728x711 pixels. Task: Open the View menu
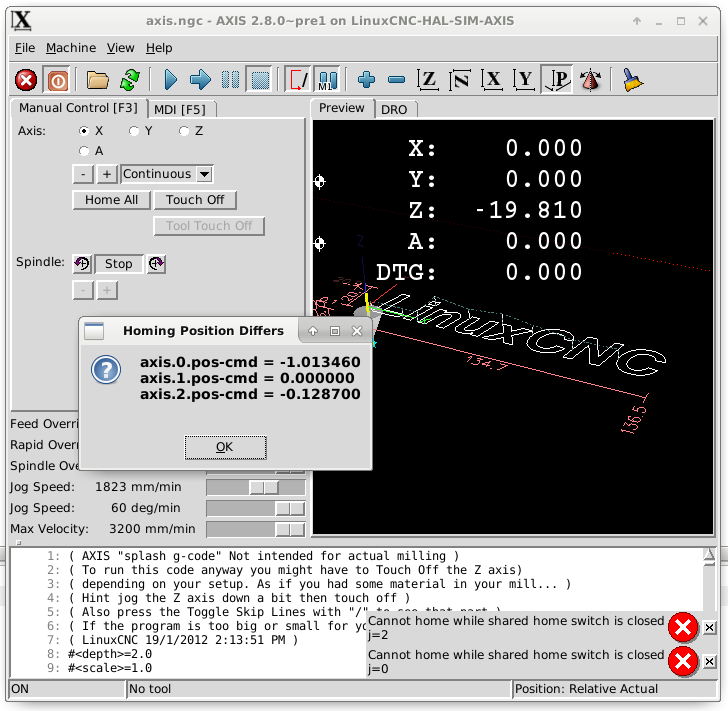tap(120, 48)
